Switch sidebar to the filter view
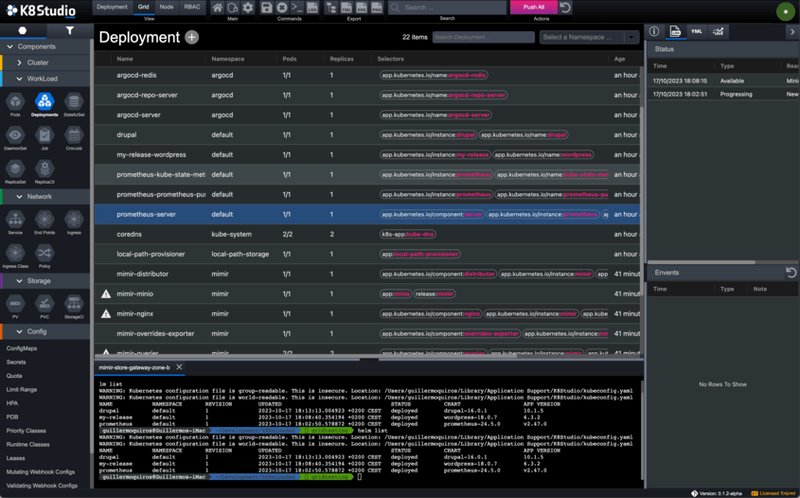Viewport: 800px width, 498px height. (x=69, y=31)
